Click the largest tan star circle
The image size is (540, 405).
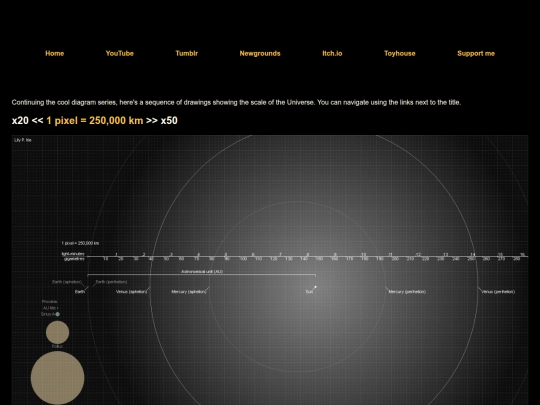[58, 377]
